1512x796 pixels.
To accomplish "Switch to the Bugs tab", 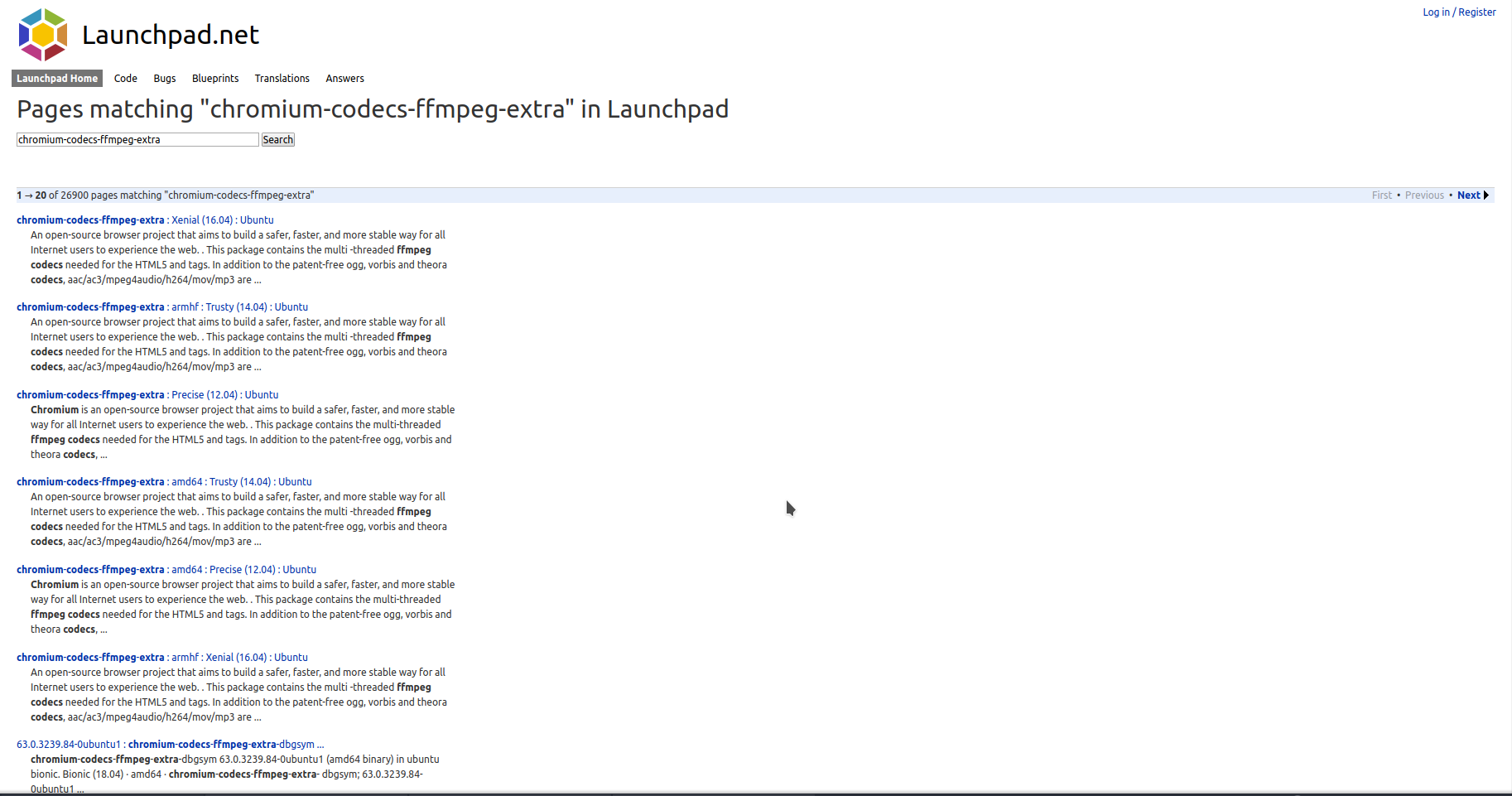I will 165,78.
